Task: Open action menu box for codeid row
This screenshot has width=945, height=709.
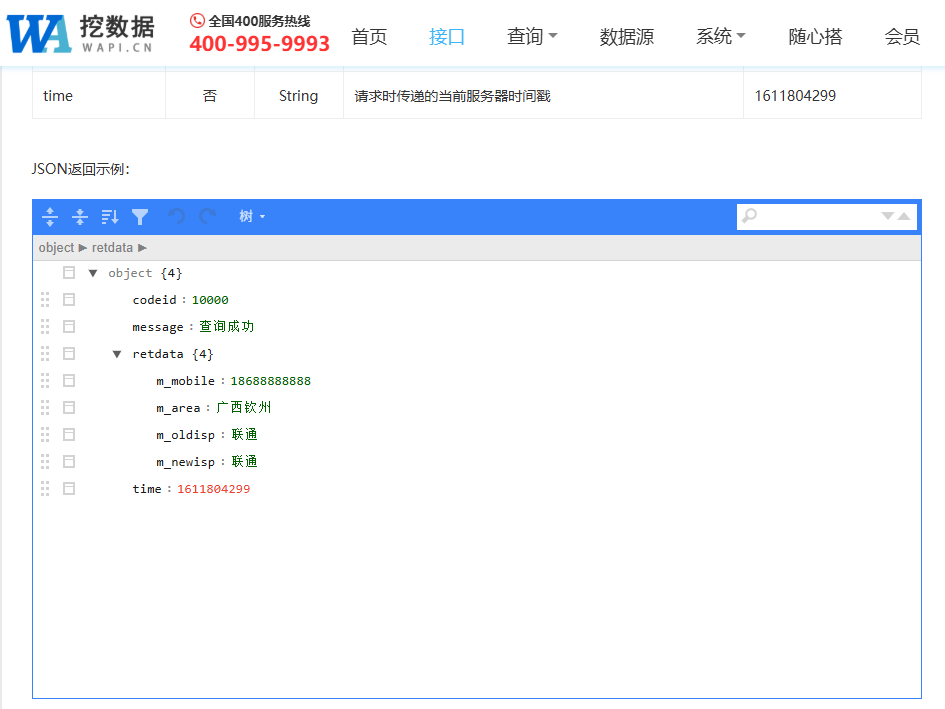Action: click(x=69, y=300)
